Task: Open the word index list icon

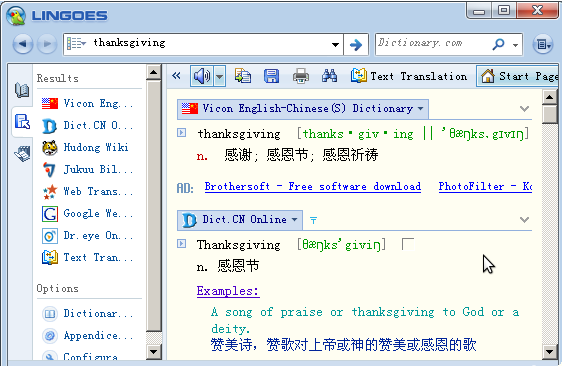Action: point(76,43)
